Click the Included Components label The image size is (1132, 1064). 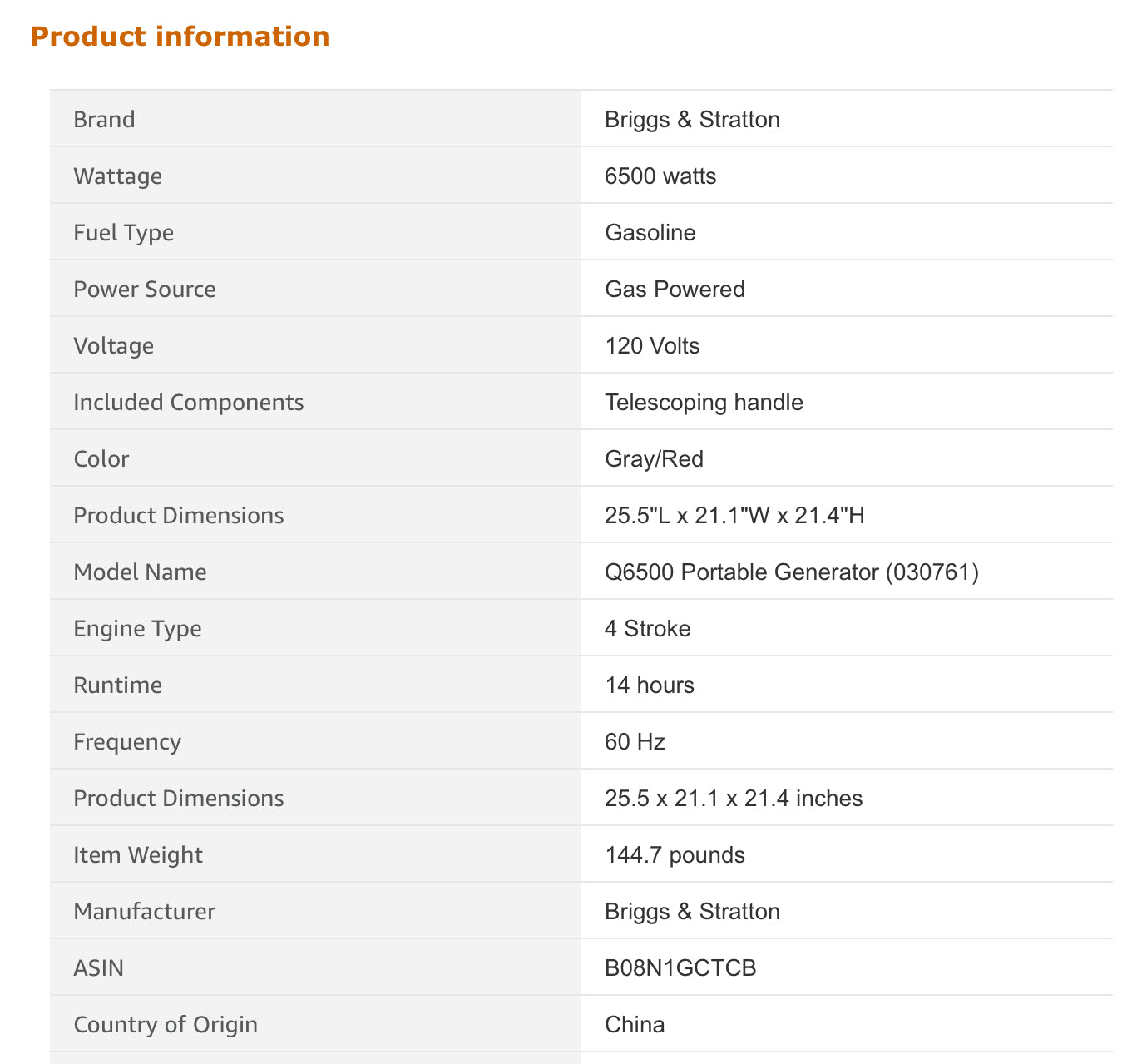point(188,403)
